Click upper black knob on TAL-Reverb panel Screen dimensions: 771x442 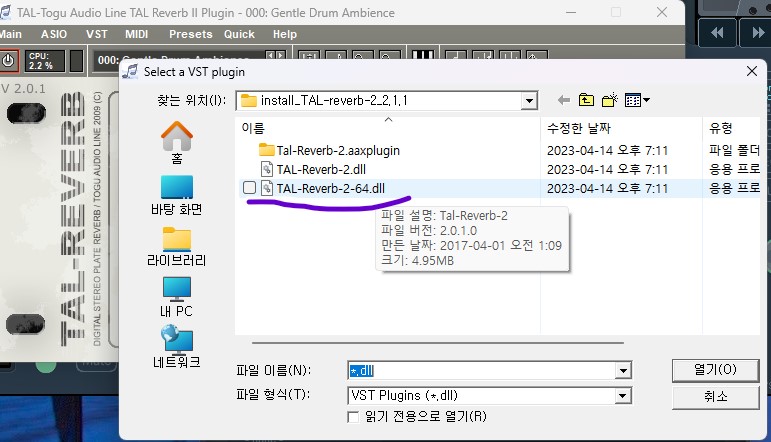coord(26,113)
